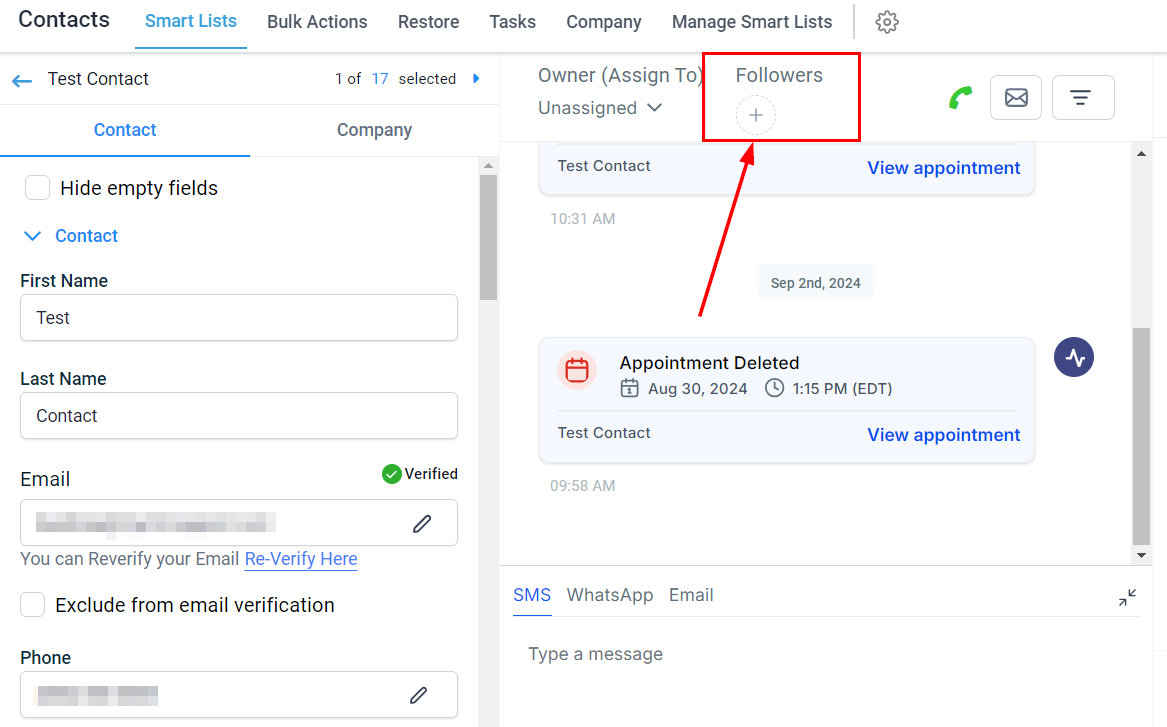1167x727 pixels.
Task: Open the Unassigned owner dropdown
Action: pyautogui.click(x=600, y=108)
